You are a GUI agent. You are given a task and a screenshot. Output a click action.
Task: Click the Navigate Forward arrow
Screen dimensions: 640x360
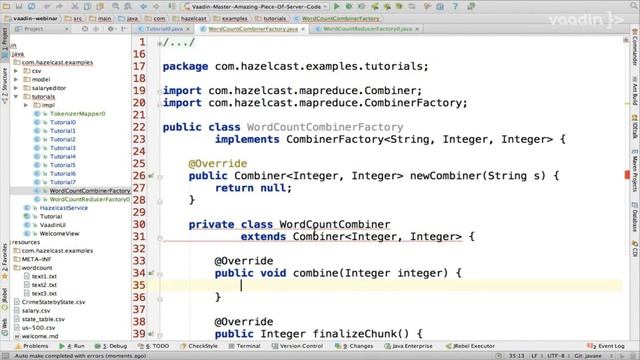click(156, 7)
